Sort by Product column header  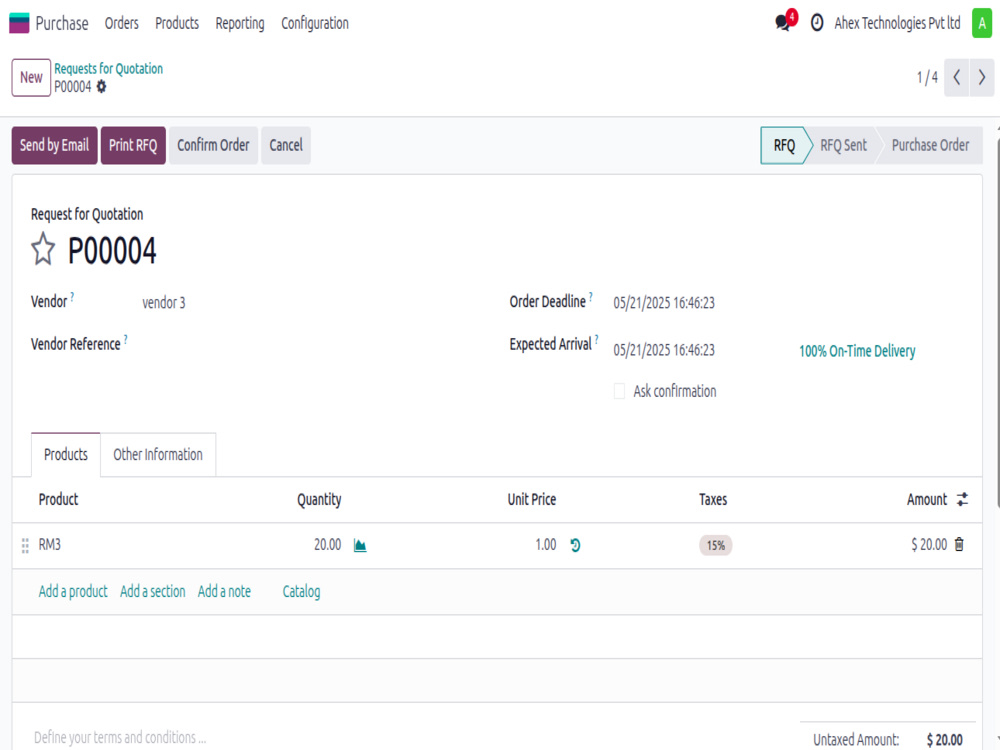(x=59, y=499)
